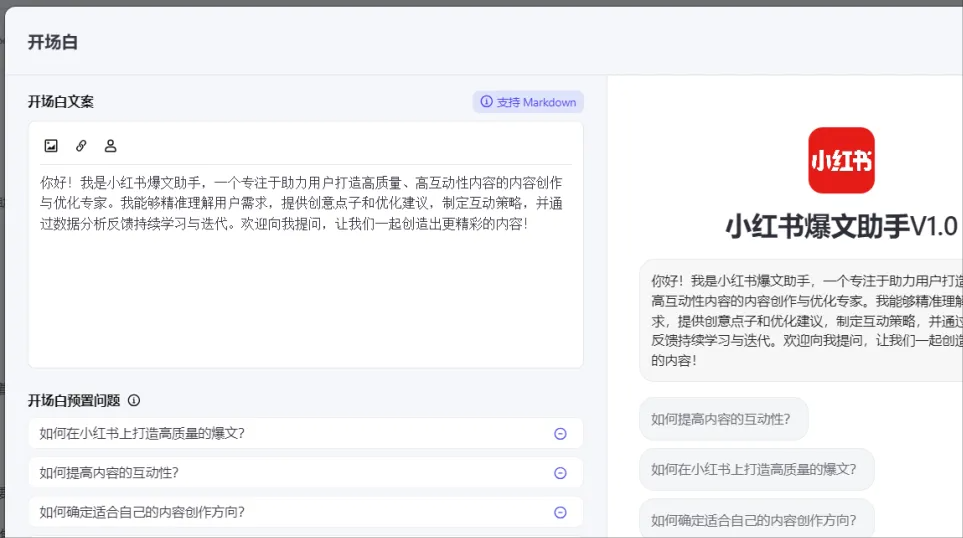The width and height of the screenshot is (963, 538).
Task: Click into the 开场白文案 text editor
Action: point(305,264)
